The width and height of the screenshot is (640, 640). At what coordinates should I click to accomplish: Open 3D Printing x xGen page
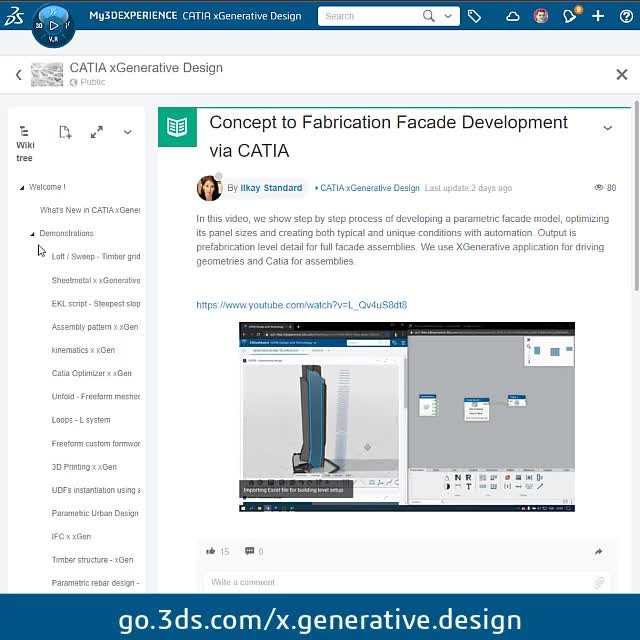tap(84, 467)
